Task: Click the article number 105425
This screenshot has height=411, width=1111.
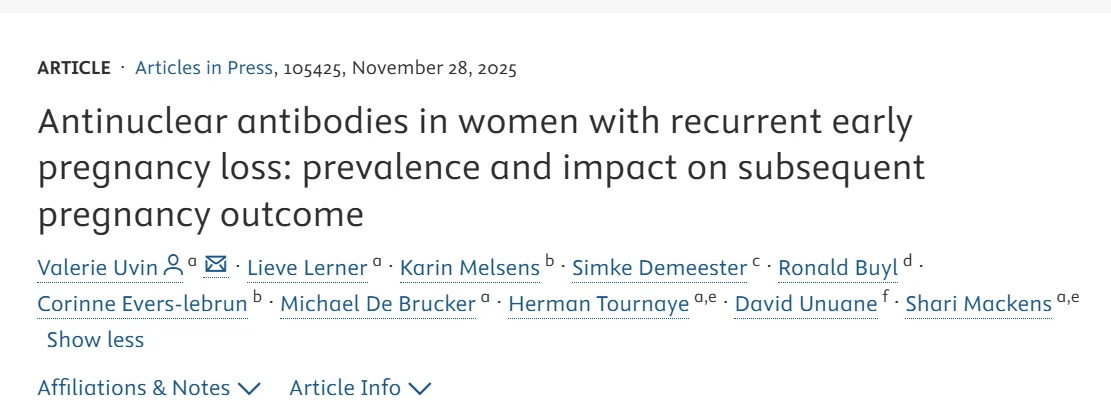Action: (312, 68)
